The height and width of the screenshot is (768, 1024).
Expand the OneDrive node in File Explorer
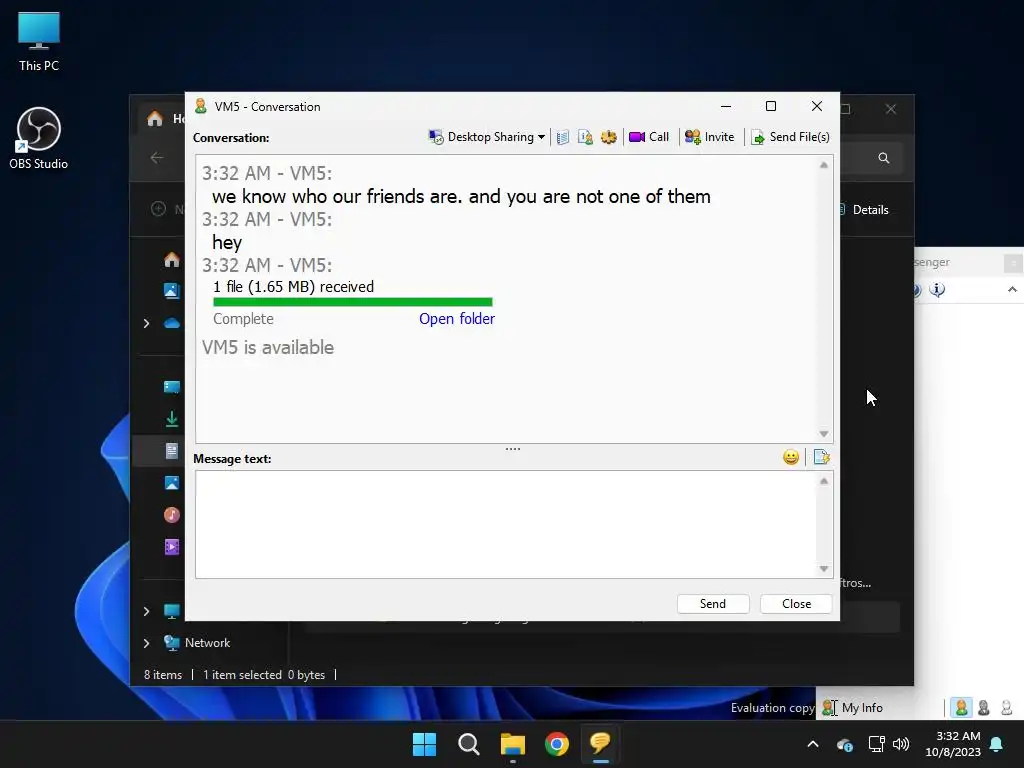(146, 323)
